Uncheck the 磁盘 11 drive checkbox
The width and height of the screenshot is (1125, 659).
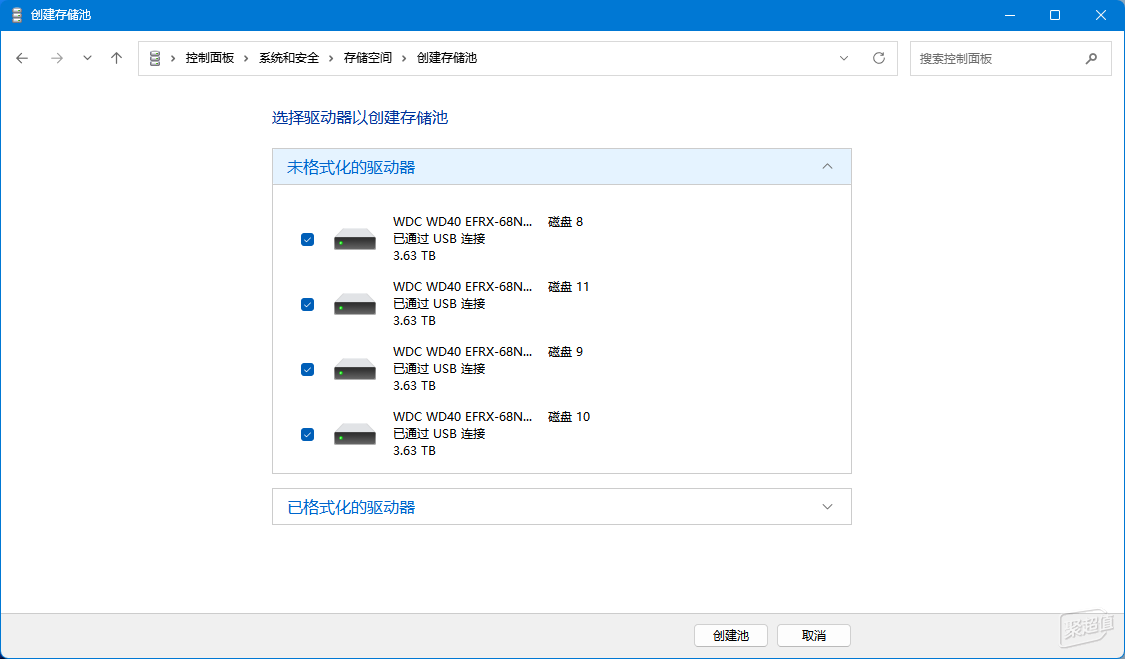[x=307, y=304]
